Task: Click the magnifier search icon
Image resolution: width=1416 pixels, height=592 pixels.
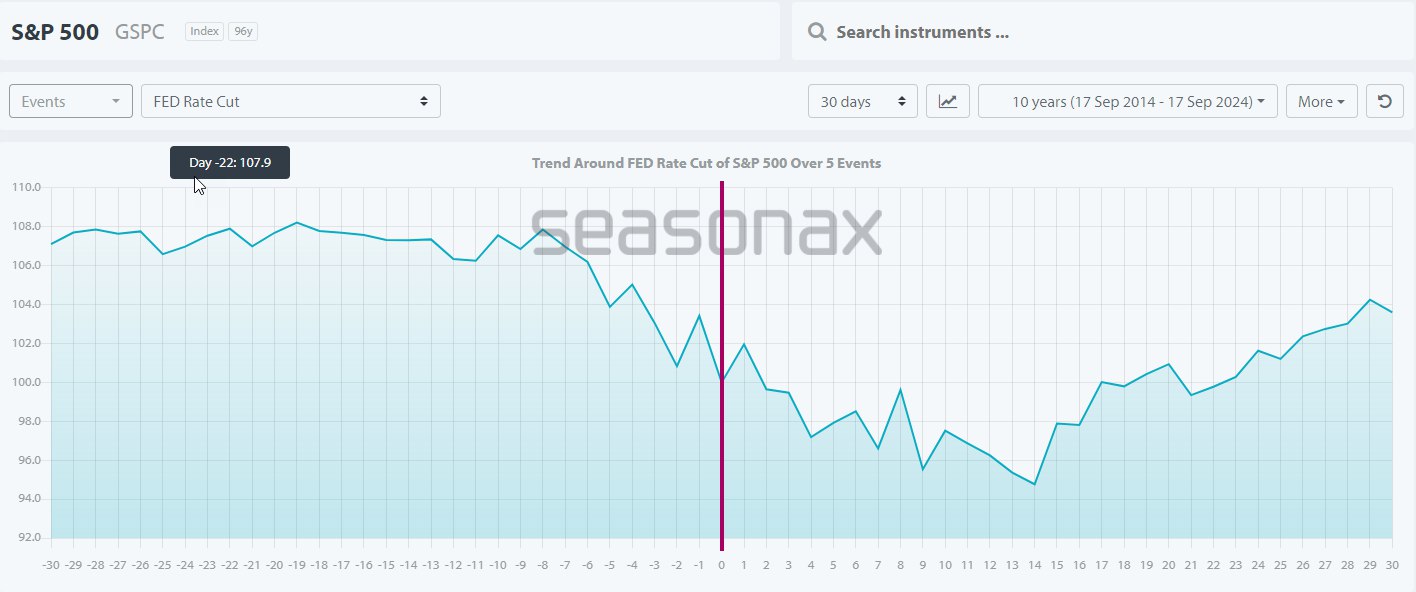Action: pyautogui.click(x=817, y=32)
